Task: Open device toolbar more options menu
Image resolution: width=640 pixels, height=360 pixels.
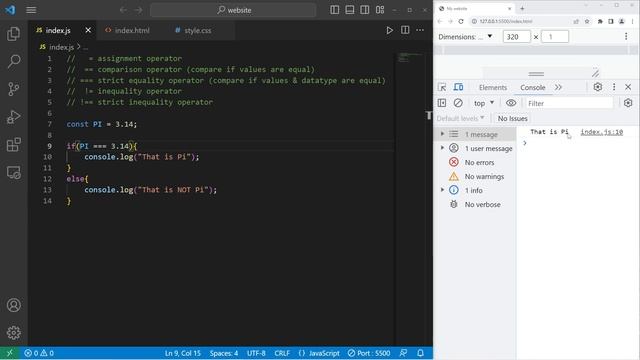Action: click(626, 37)
